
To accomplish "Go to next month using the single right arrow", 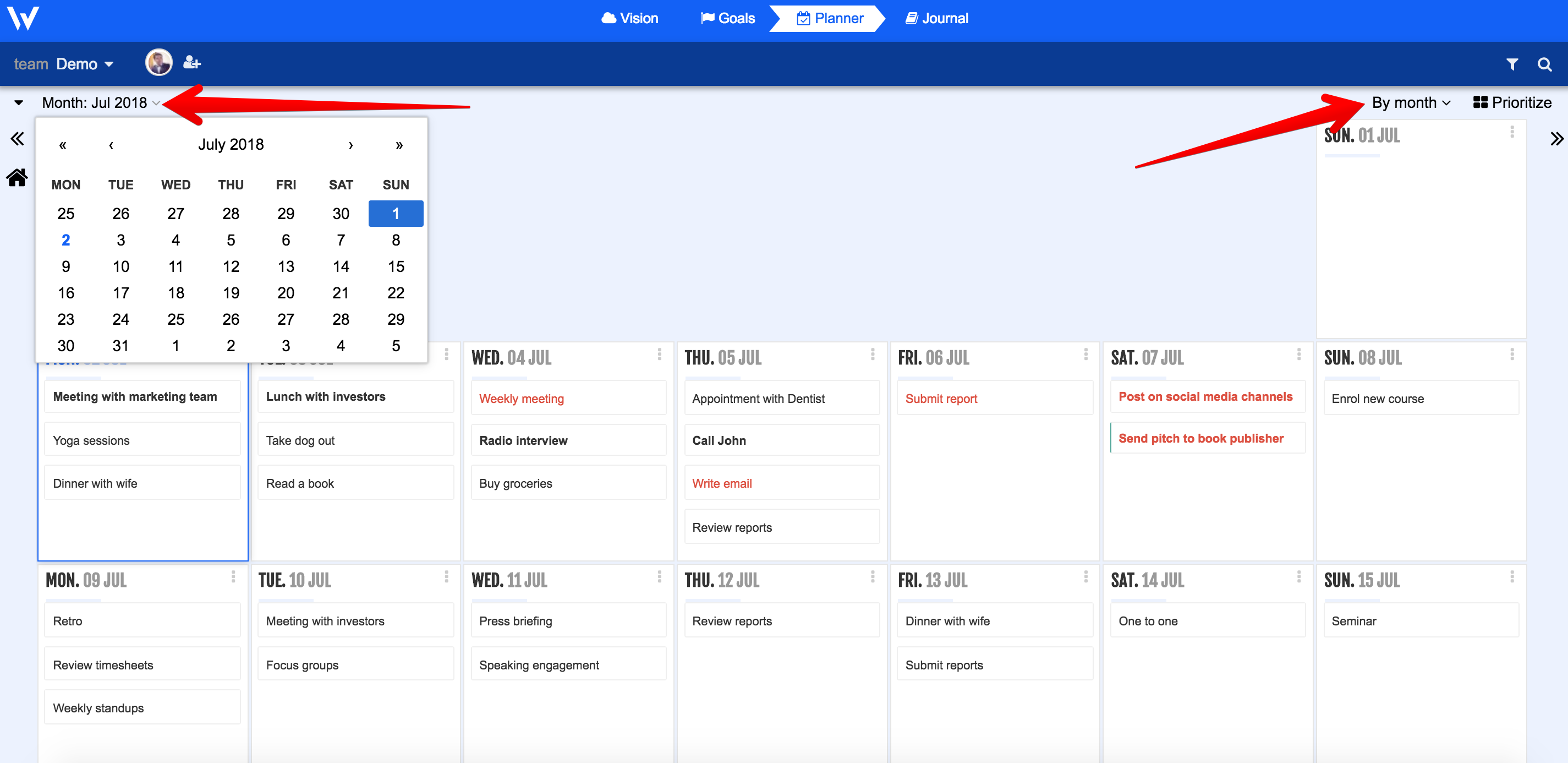I will (350, 145).
